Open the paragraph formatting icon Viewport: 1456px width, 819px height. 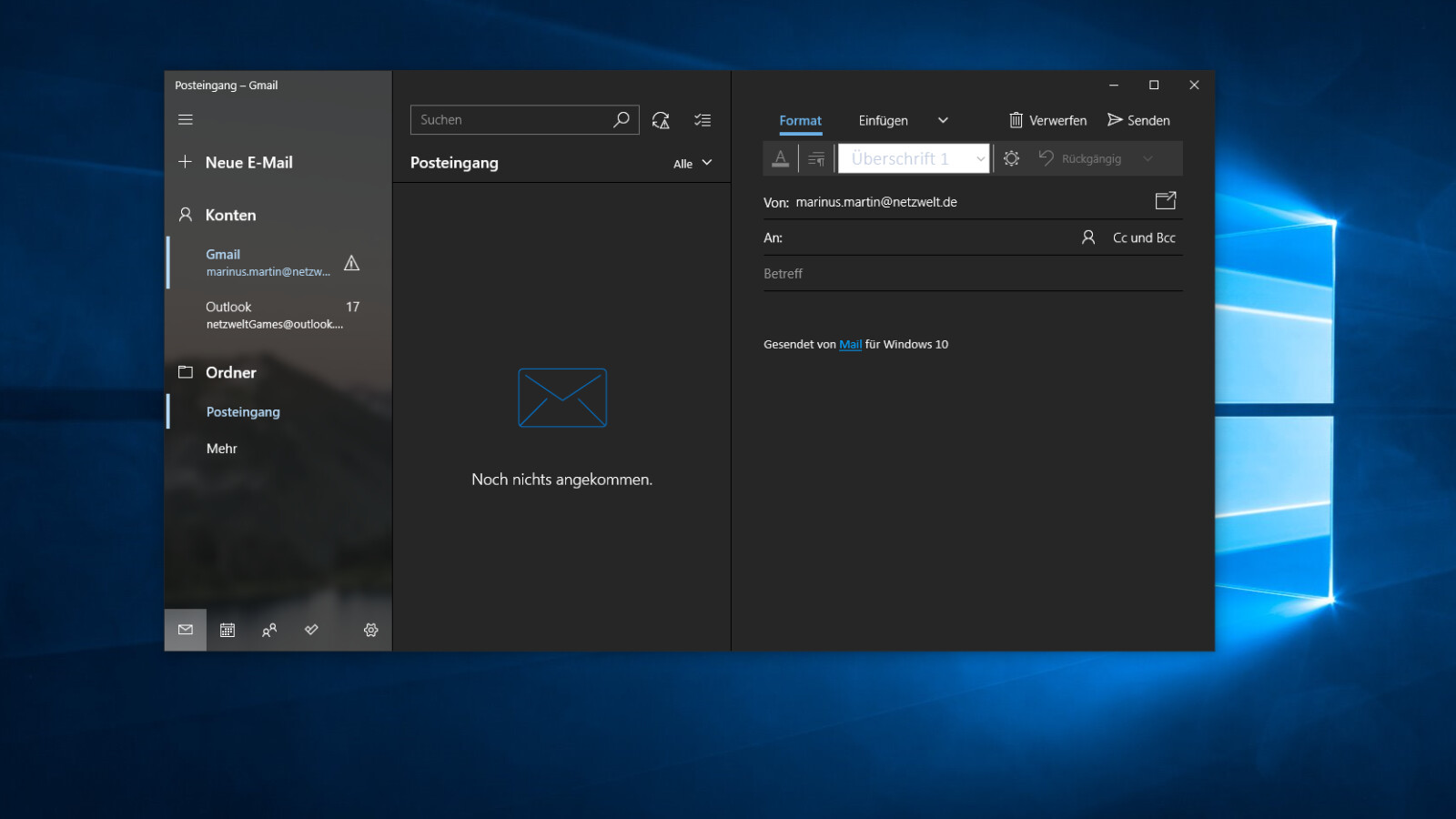(815, 157)
